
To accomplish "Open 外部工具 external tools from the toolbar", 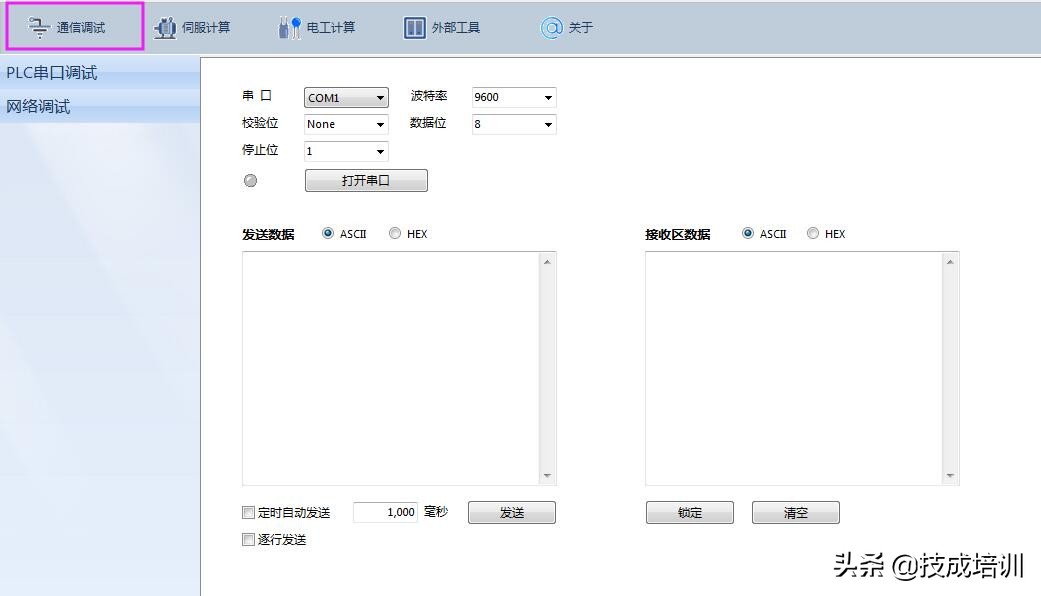I will coord(440,27).
